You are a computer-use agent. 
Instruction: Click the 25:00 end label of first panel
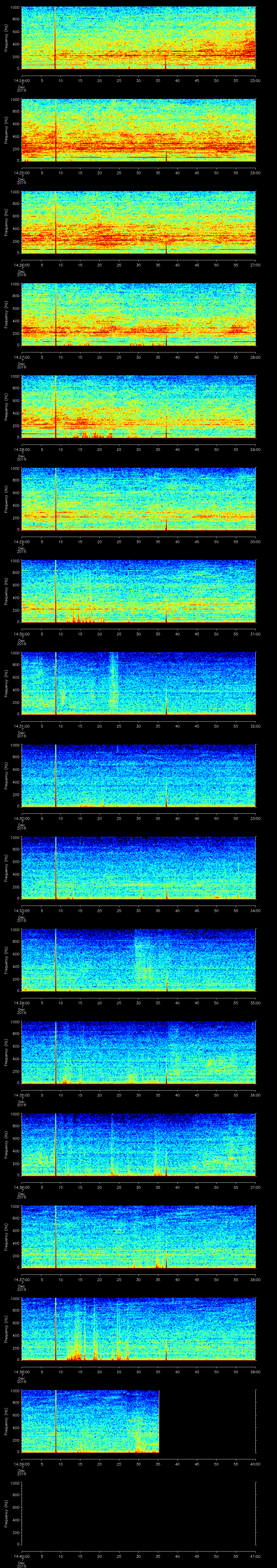pyautogui.click(x=255, y=80)
